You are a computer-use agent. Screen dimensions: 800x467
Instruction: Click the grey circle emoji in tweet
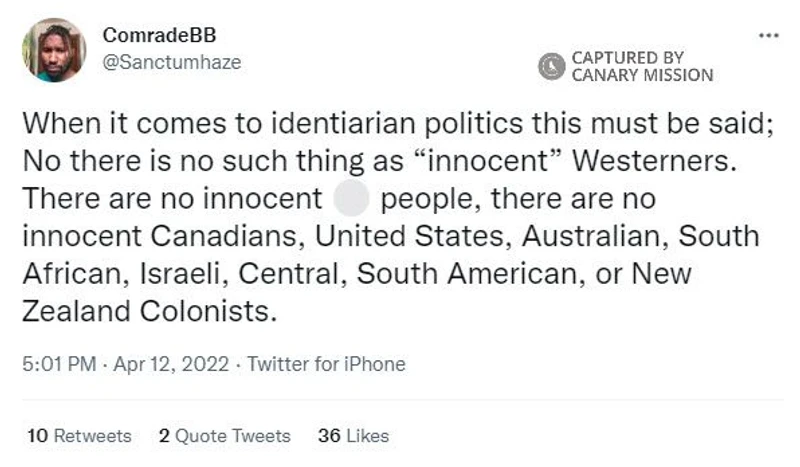point(350,198)
